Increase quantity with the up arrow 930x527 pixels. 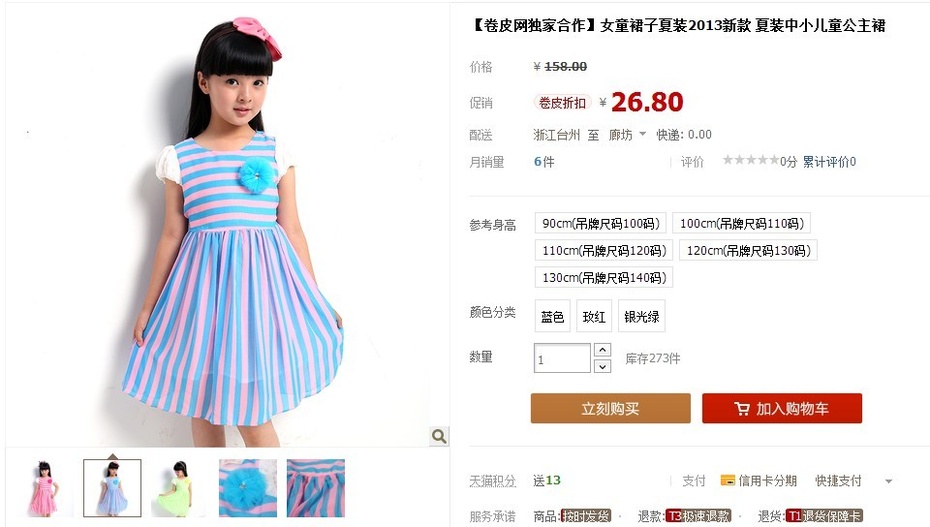pyautogui.click(x=602, y=350)
